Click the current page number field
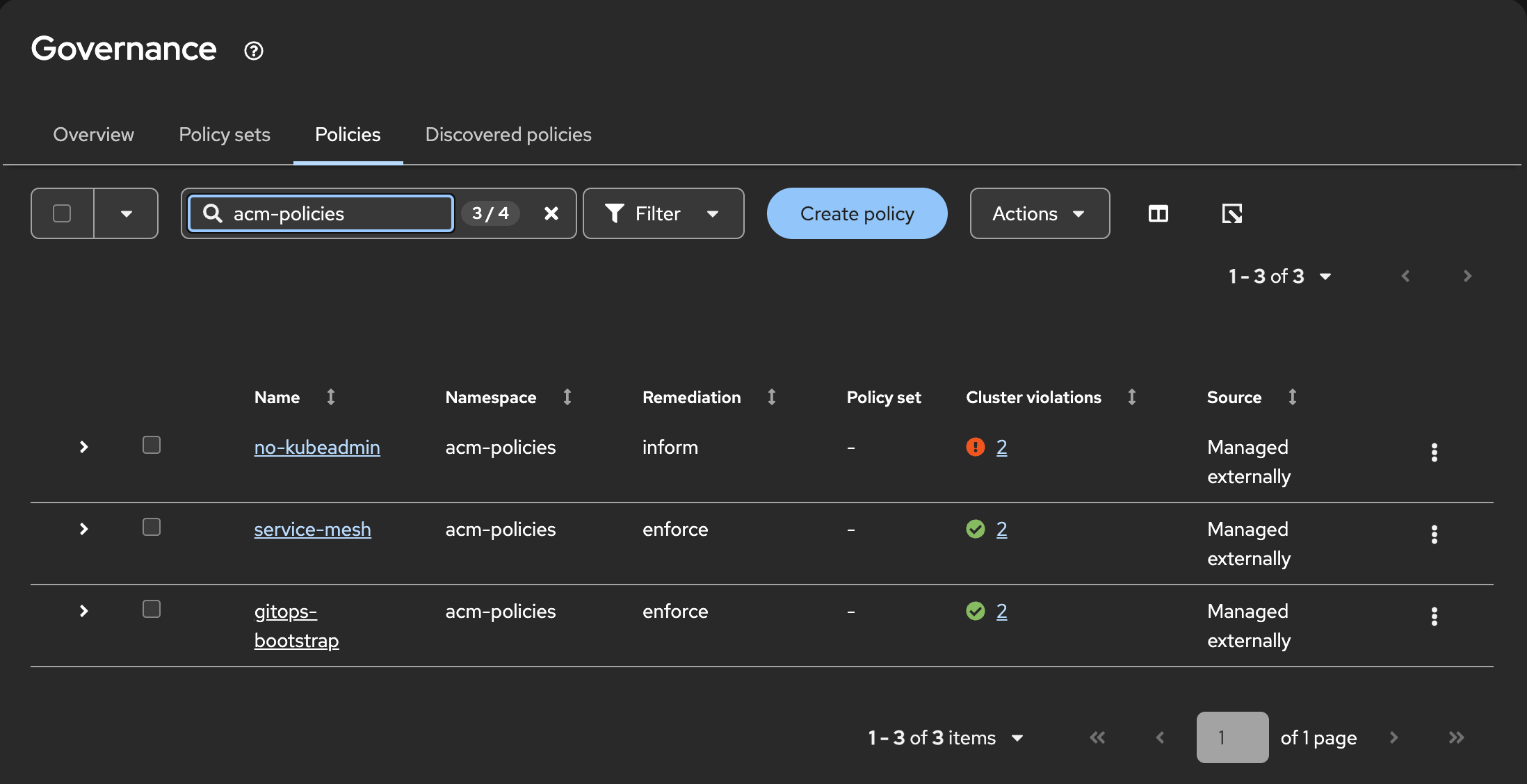1527x784 pixels. tap(1233, 738)
